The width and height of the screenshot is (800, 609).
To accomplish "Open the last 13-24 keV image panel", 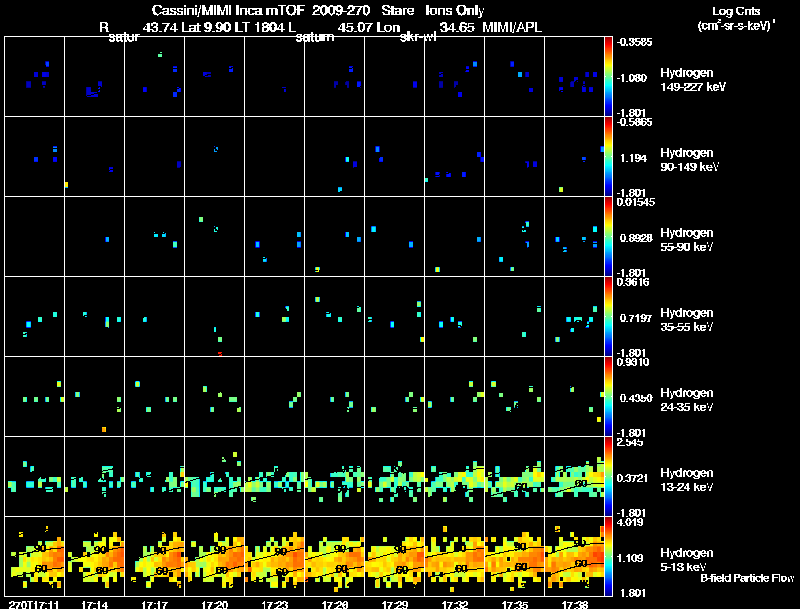I will tap(575, 477).
